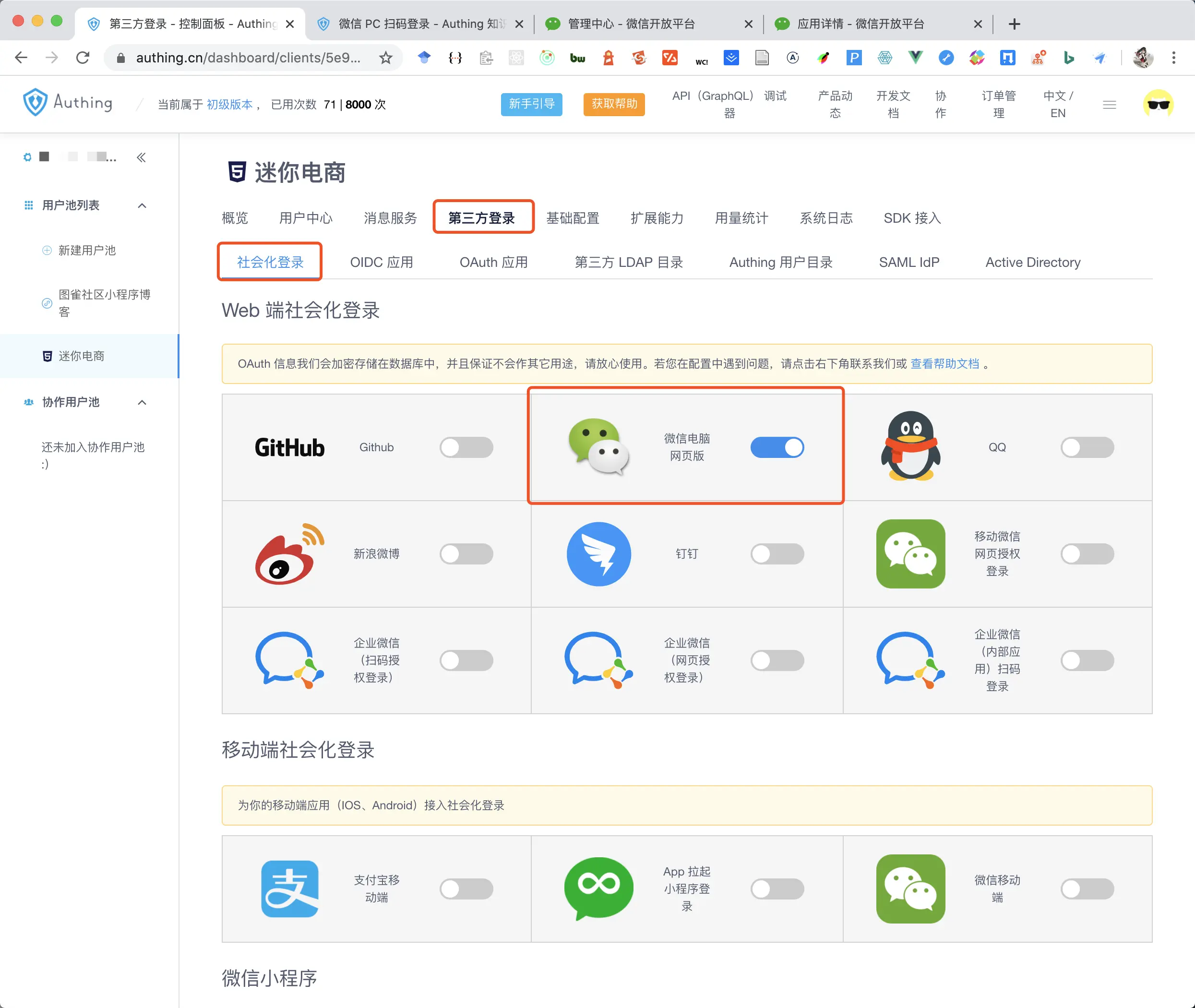
Task: Collapse the 协作用户池 section
Action: [x=142, y=402]
